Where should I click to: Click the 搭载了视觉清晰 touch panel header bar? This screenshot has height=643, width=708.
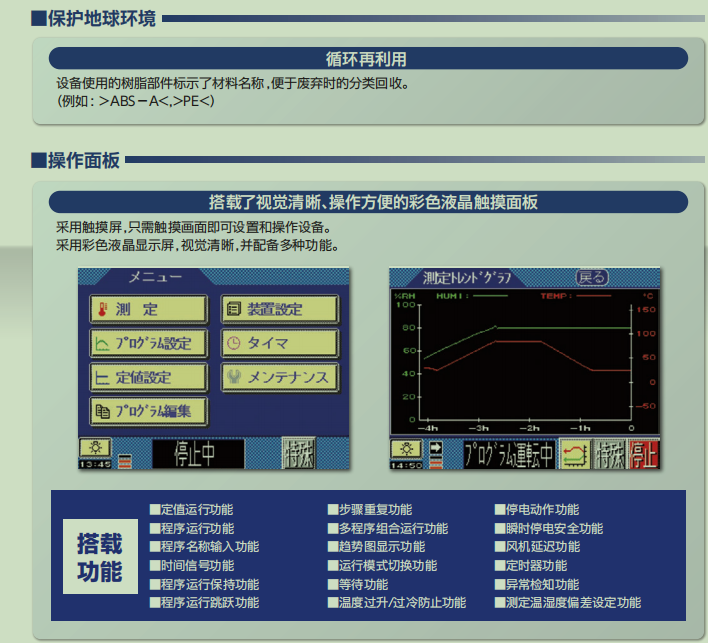368,202
